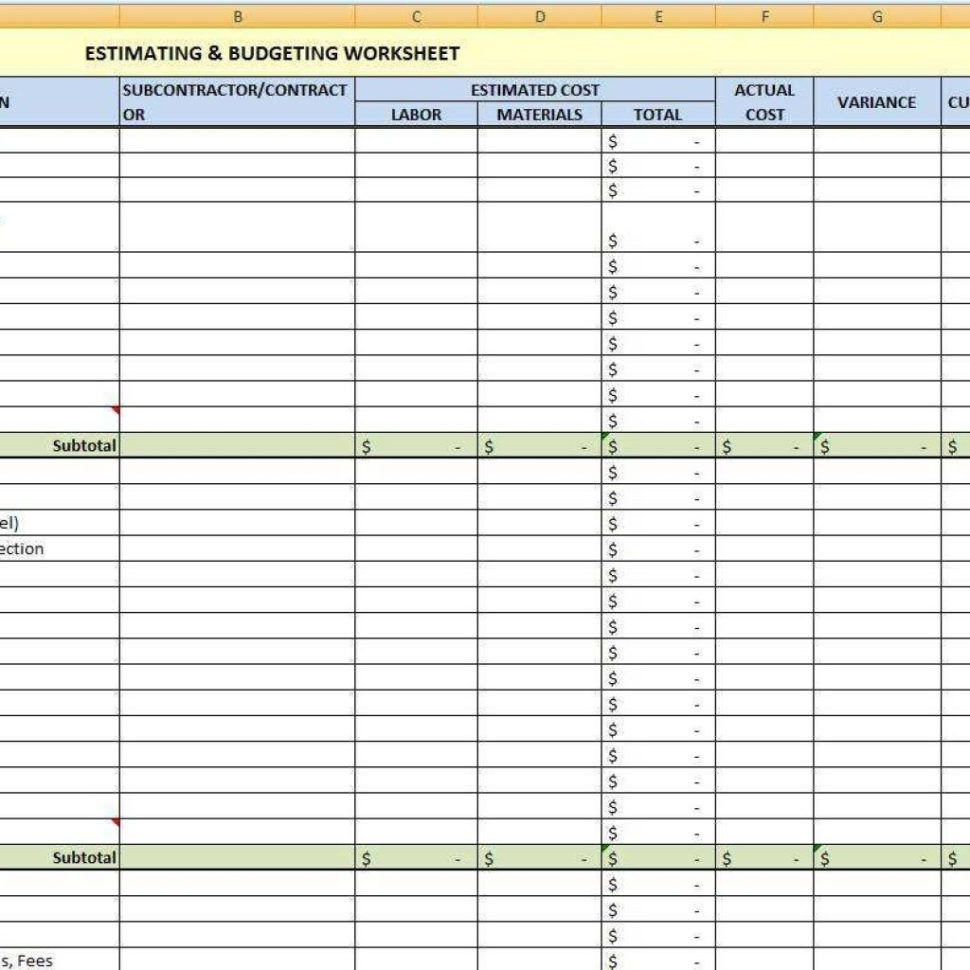Screen dimensions: 970x970
Task: Click green formula indicator in second Subtotal TOTAL cell
Action: click(606, 850)
